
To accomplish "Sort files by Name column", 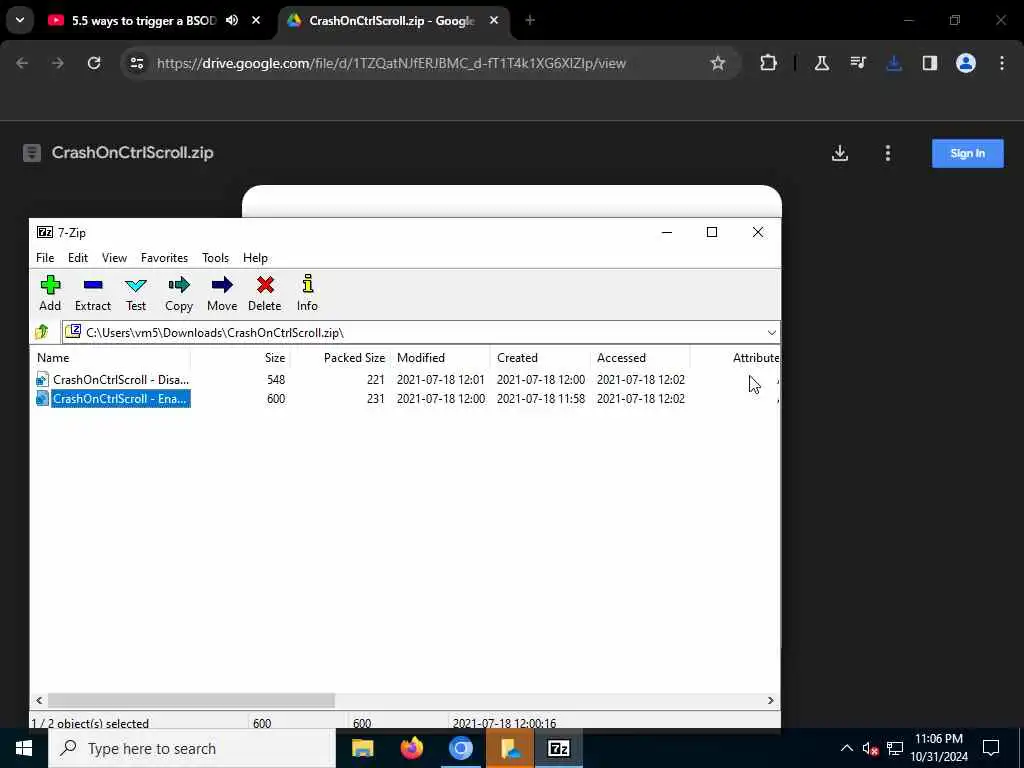I will (x=111, y=358).
